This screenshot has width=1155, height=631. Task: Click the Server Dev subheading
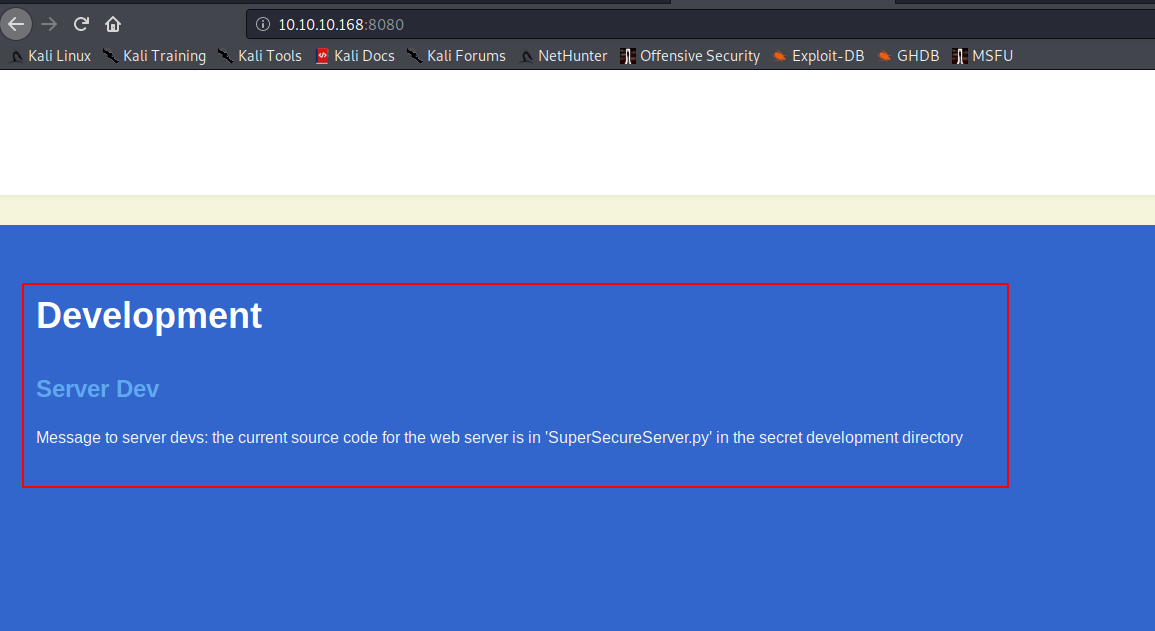click(x=97, y=389)
